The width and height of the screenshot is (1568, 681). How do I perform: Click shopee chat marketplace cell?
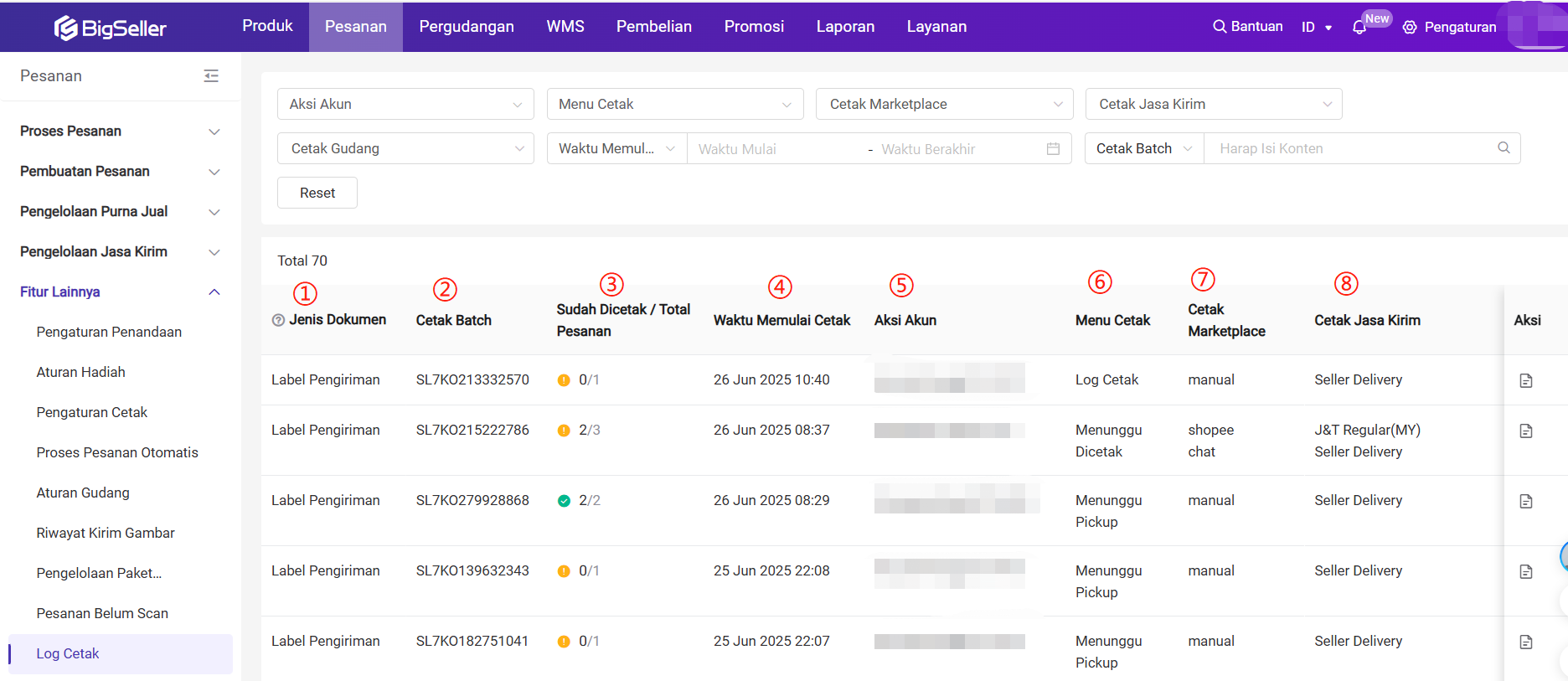(x=1210, y=441)
